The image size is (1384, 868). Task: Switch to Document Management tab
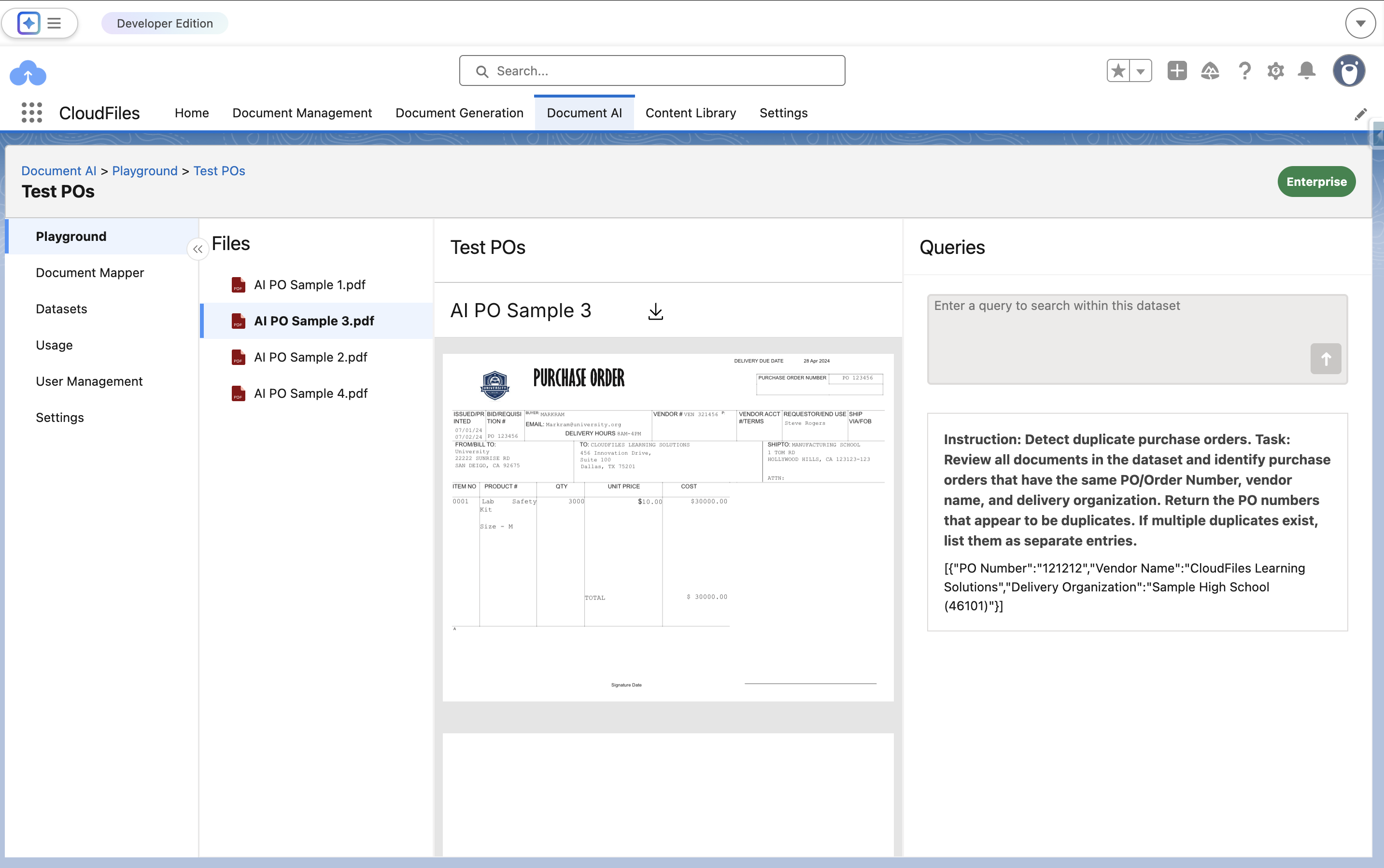point(302,113)
